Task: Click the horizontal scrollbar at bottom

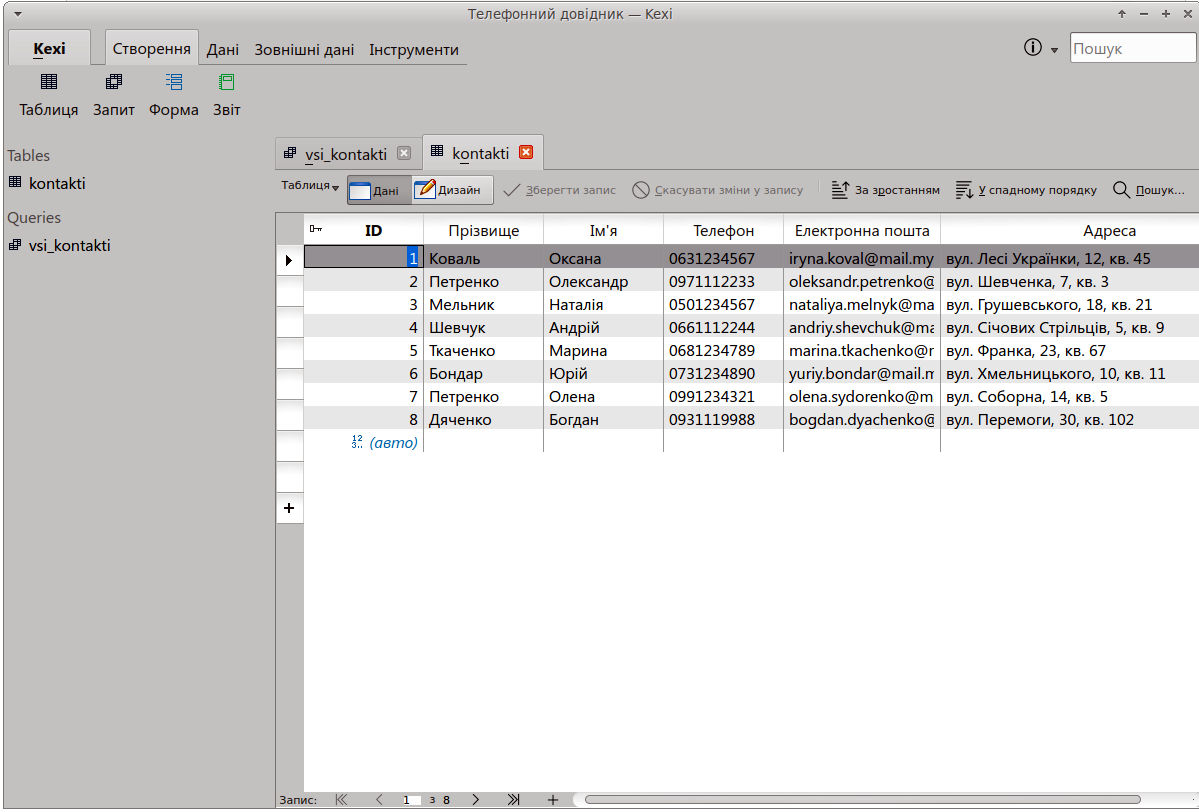Action: (860, 800)
